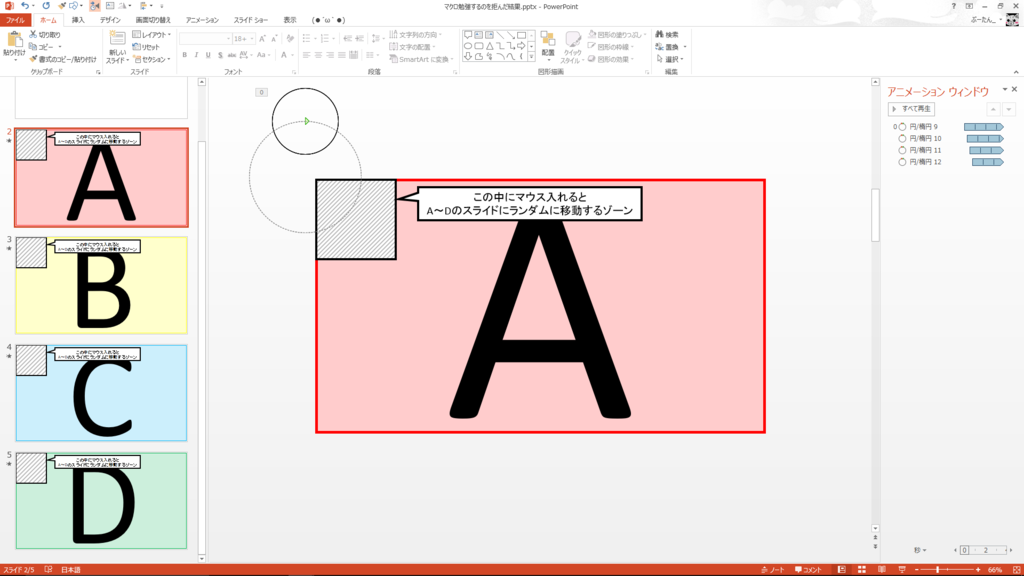Image resolution: width=1024 pixels, height=576 pixels.
Task: Open Replace (置換) dropdown arrow
Action: (x=684, y=47)
